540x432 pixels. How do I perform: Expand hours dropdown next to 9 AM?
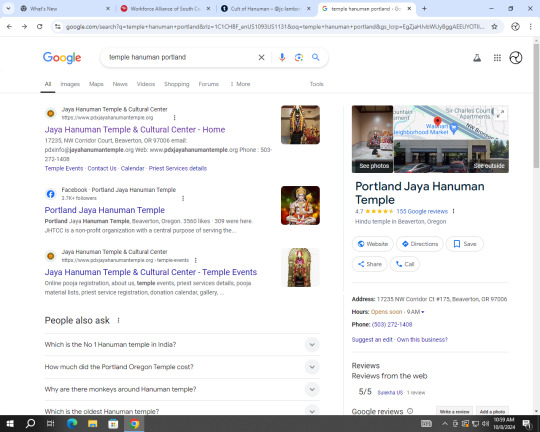point(423,312)
